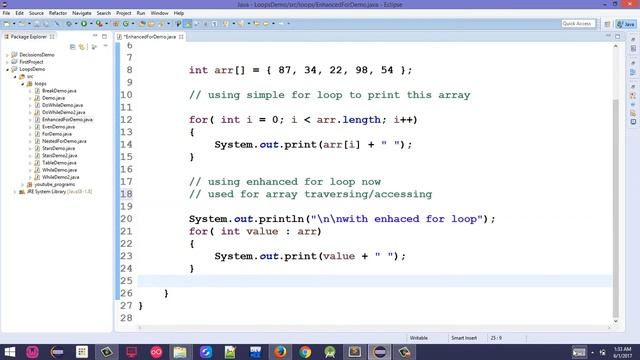This screenshot has height=360, width=640.
Task: Close the EnhancedForDemo.java editor tab
Action: tap(181, 37)
